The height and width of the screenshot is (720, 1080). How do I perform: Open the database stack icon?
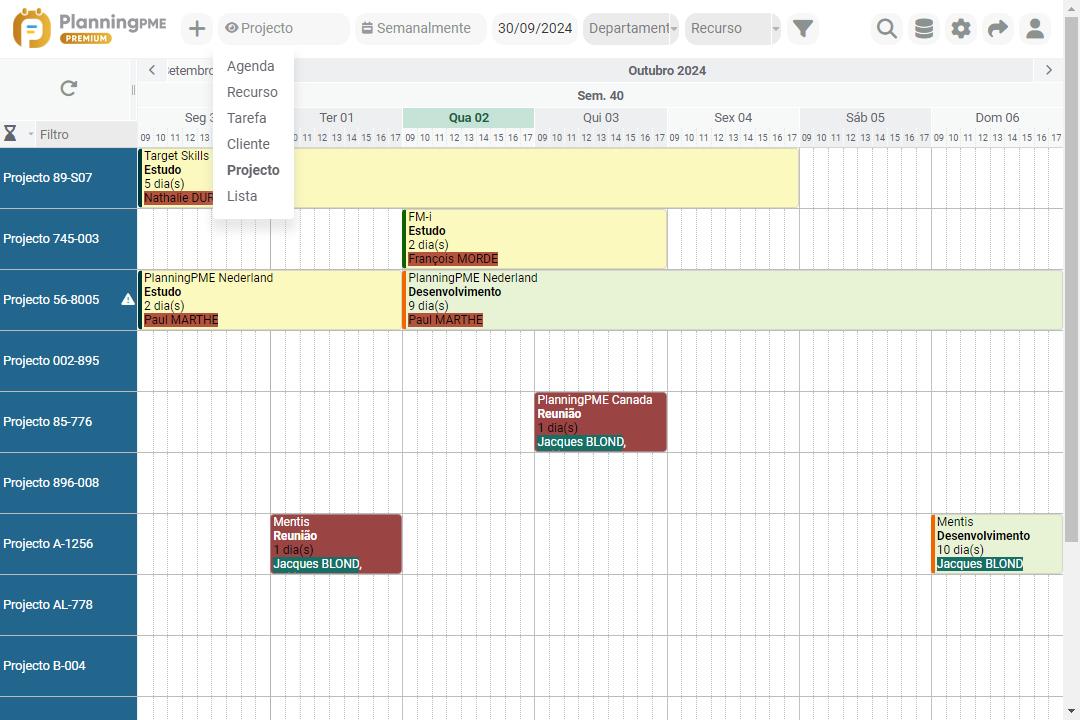click(924, 28)
